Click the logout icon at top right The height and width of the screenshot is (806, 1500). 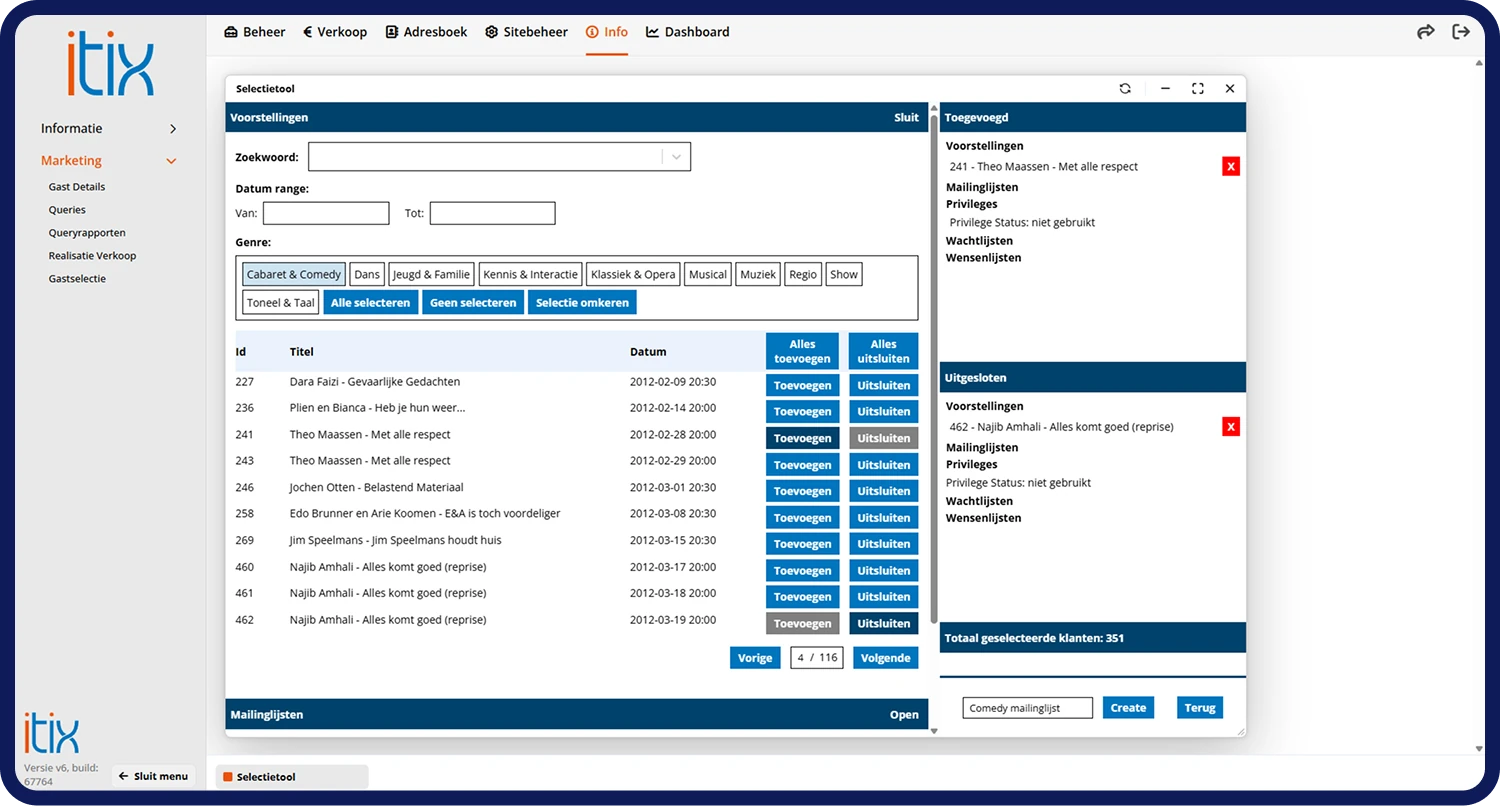click(x=1461, y=32)
